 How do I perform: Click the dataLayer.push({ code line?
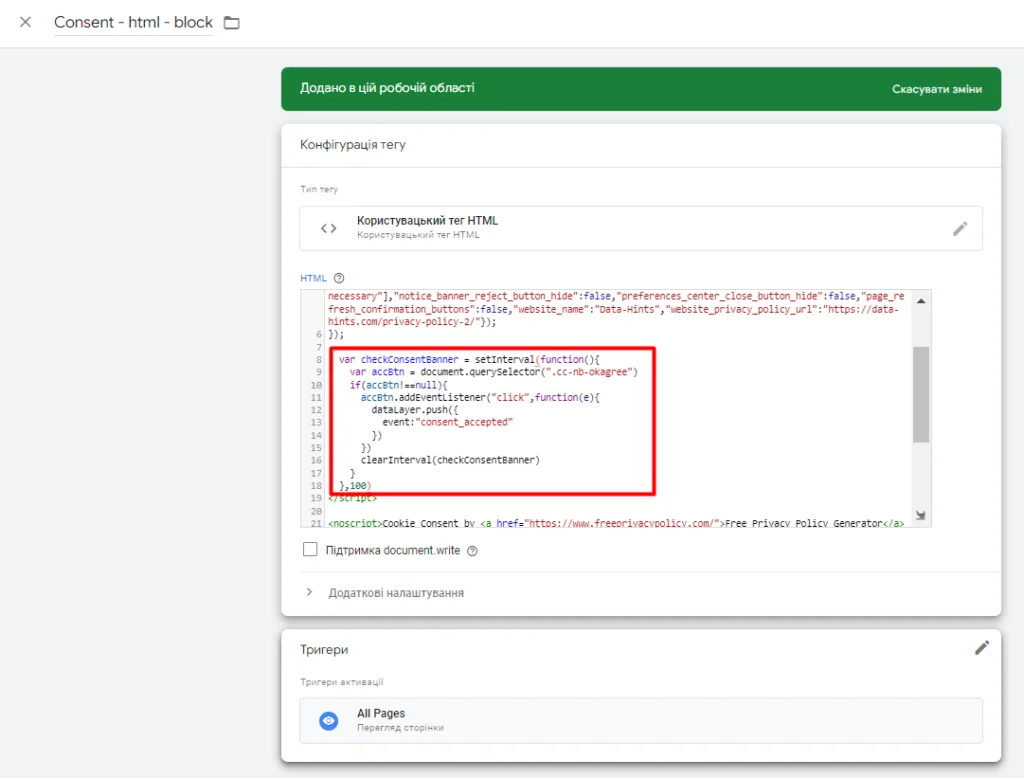[x=415, y=410]
